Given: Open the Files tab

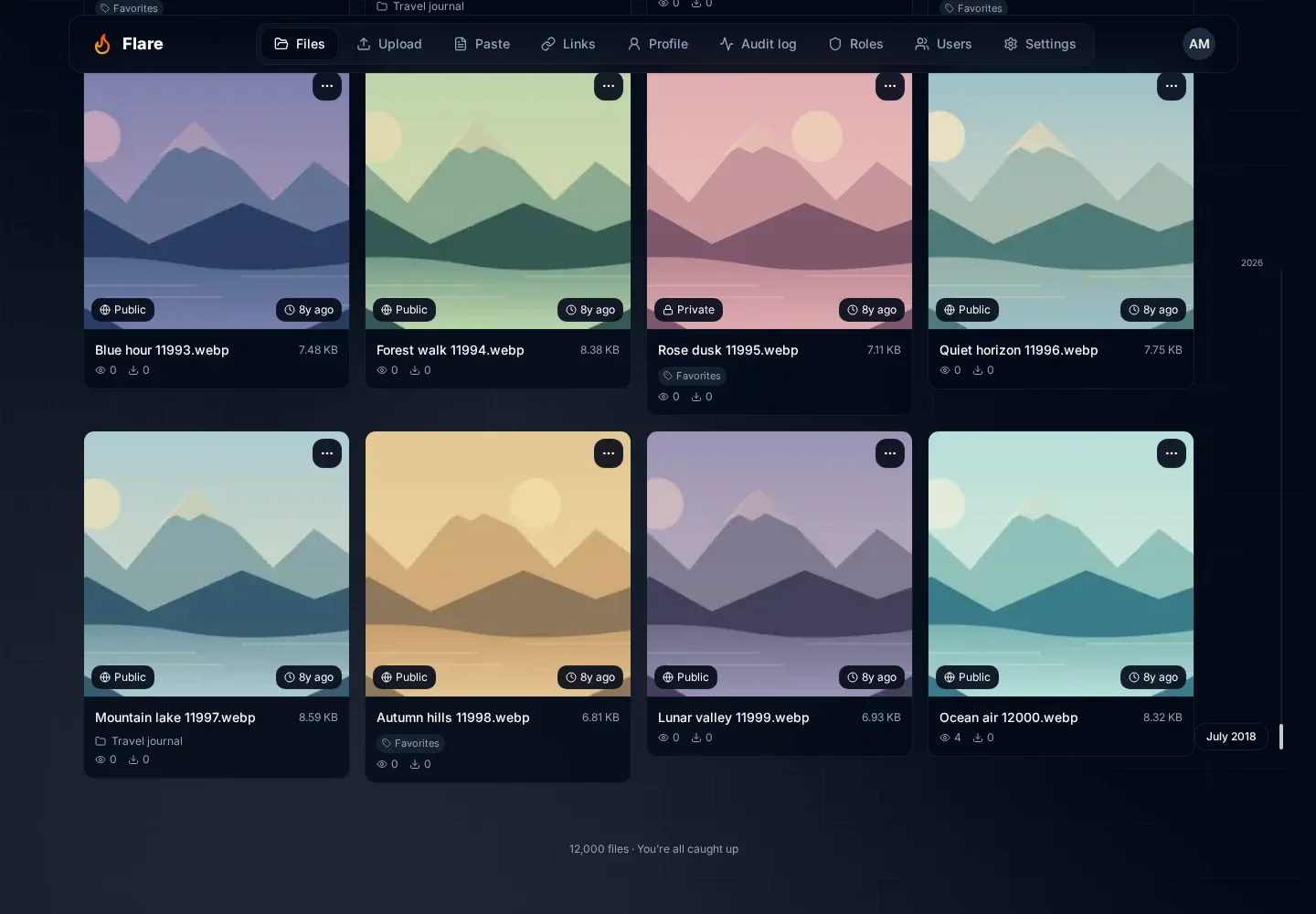Looking at the screenshot, I should click(300, 44).
